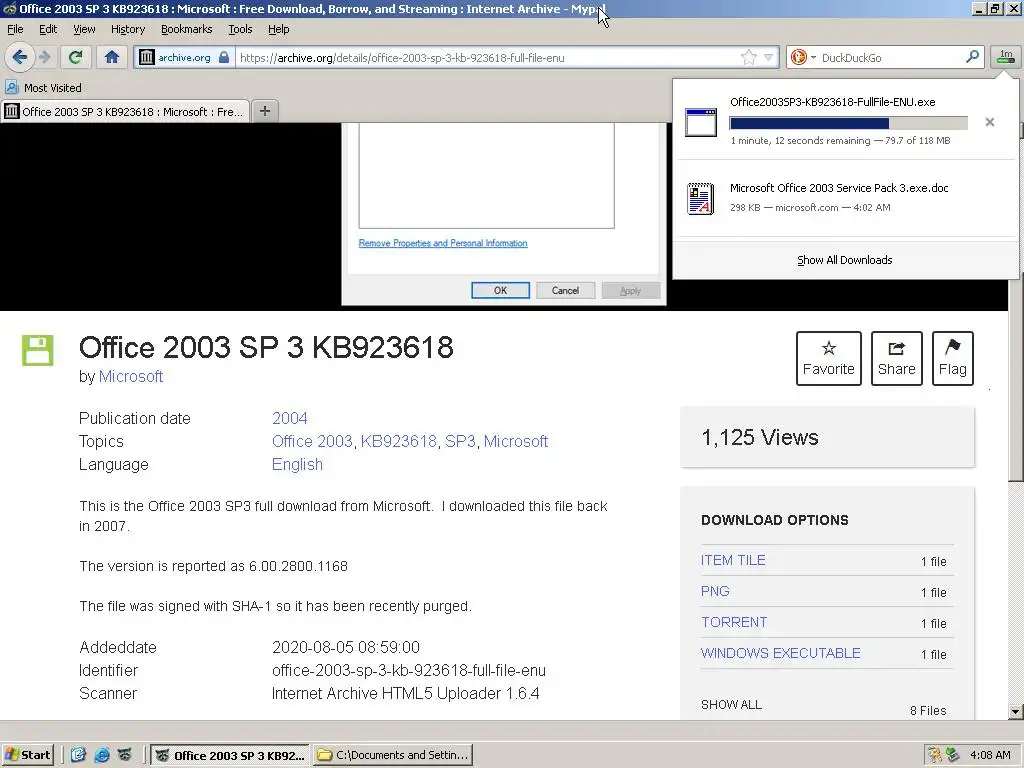The height and width of the screenshot is (768, 1024).
Task: Go back with the Back arrow button
Action: coord(20,57)
